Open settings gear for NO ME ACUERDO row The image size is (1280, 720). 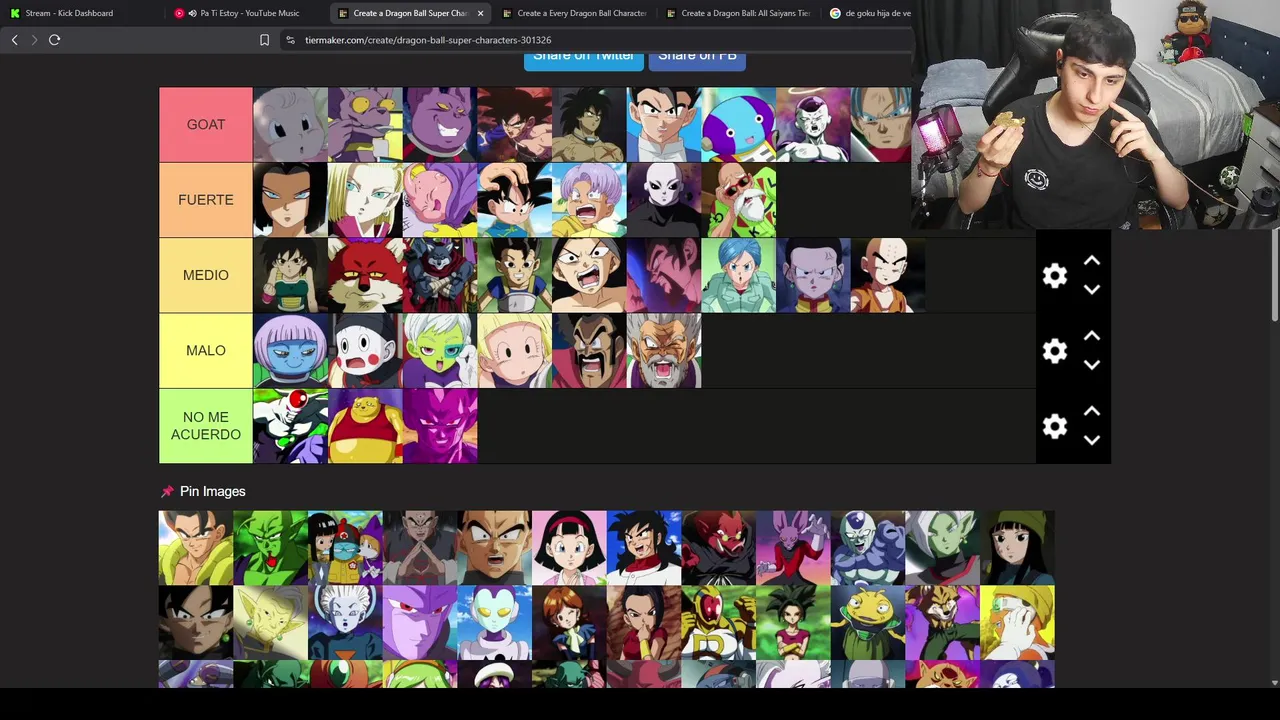pyautogui.click(x=1055, y=427)
